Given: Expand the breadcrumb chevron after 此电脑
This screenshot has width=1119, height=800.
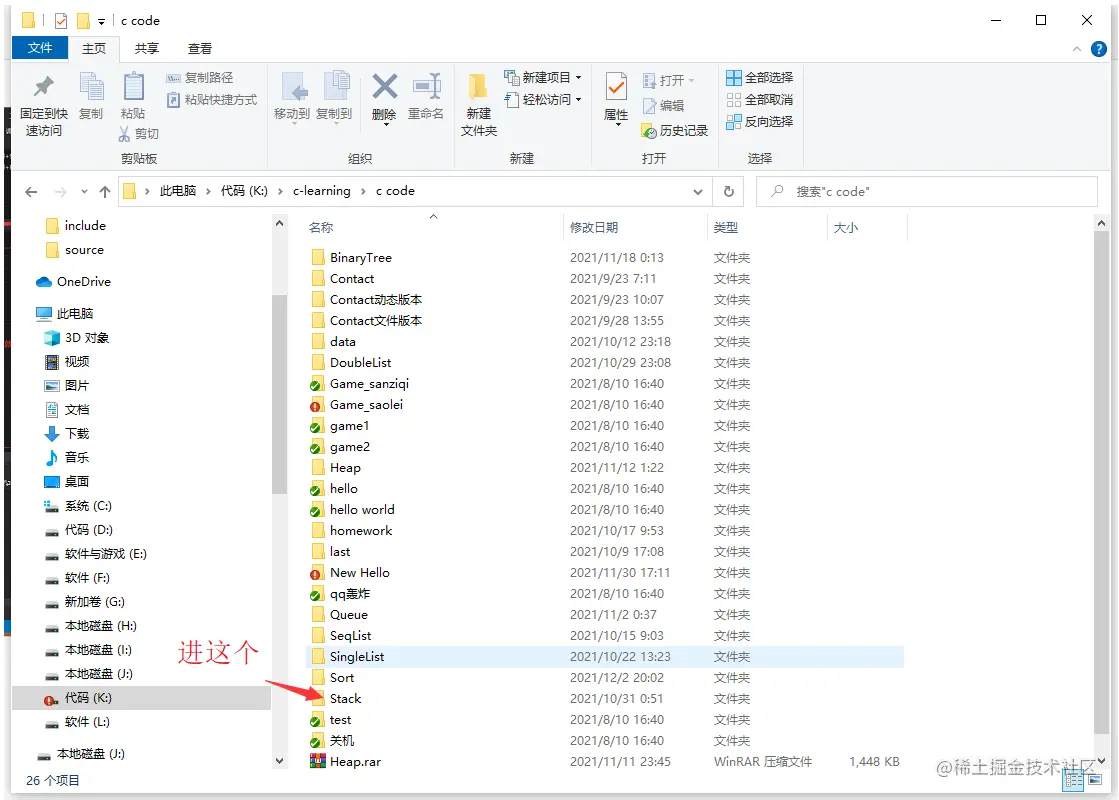Looking at the screenshot, I should click(x=208, y=191).
